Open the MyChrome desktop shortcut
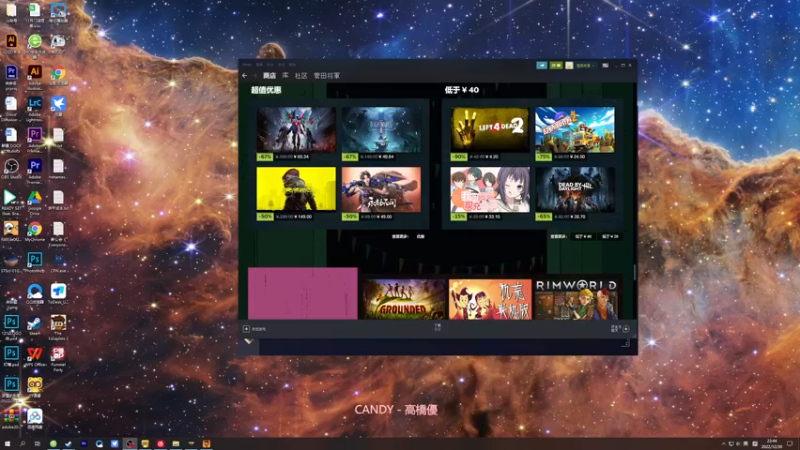800x450 pixels. (x=35, y=232)
